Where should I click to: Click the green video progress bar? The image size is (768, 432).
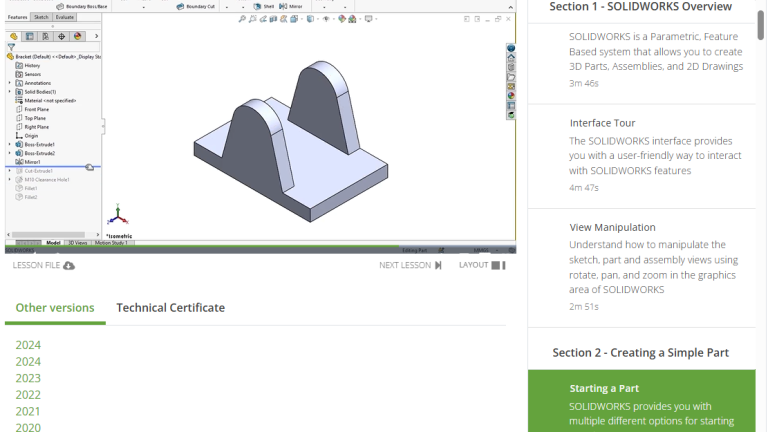[202, 246]
